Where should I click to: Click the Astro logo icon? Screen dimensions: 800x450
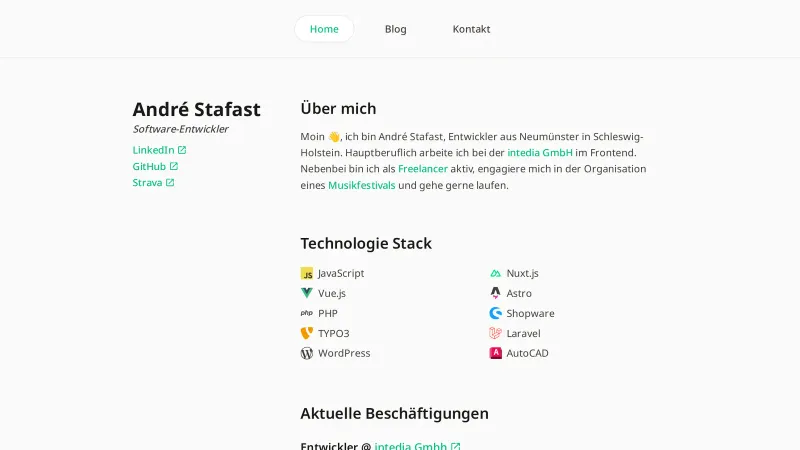[495, 293]
